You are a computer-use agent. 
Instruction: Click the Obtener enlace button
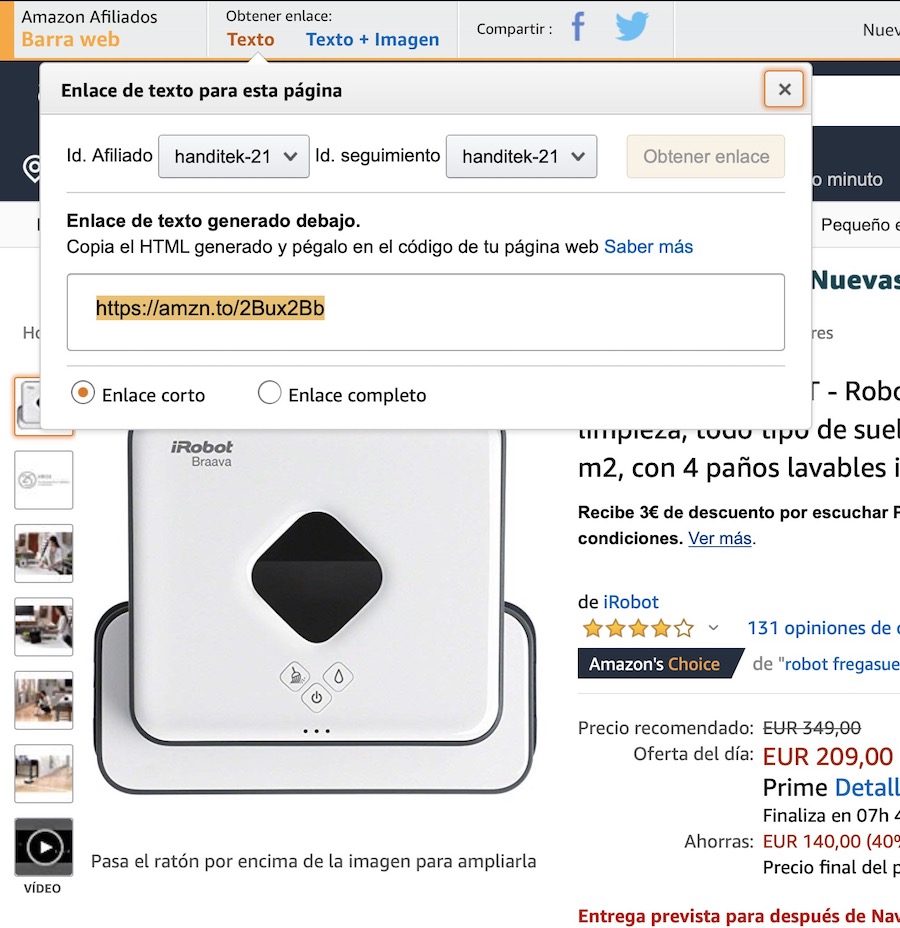(705, 156)
